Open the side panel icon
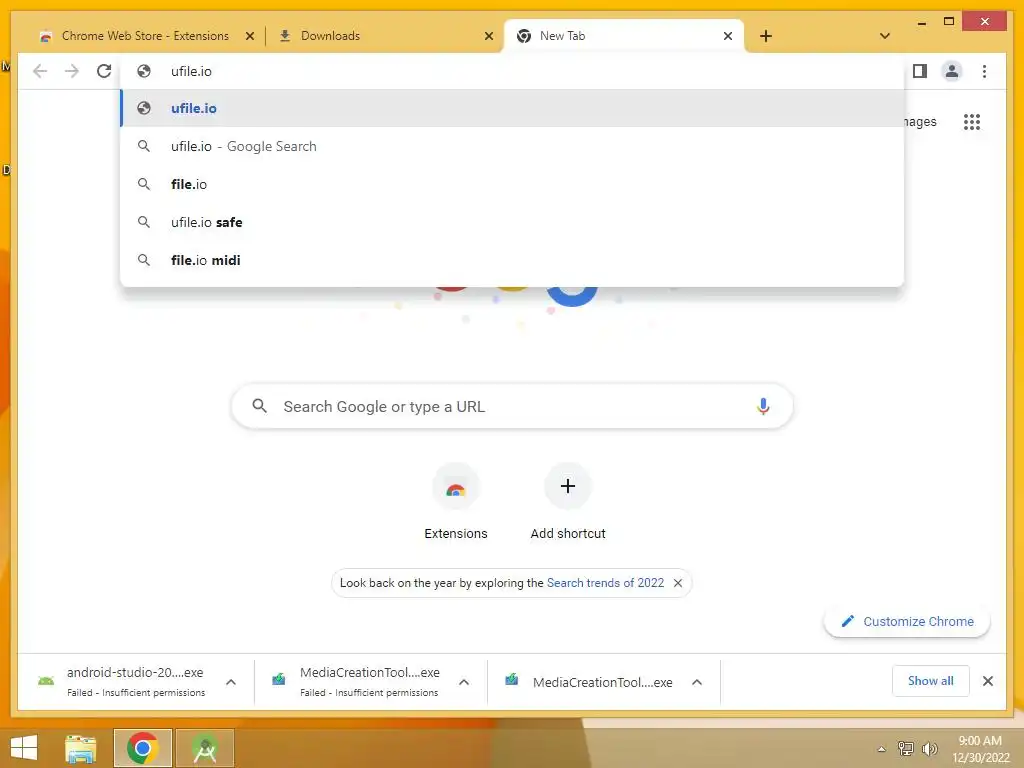1024x768 pixels. pyautogui.click(x=920, y=71)
